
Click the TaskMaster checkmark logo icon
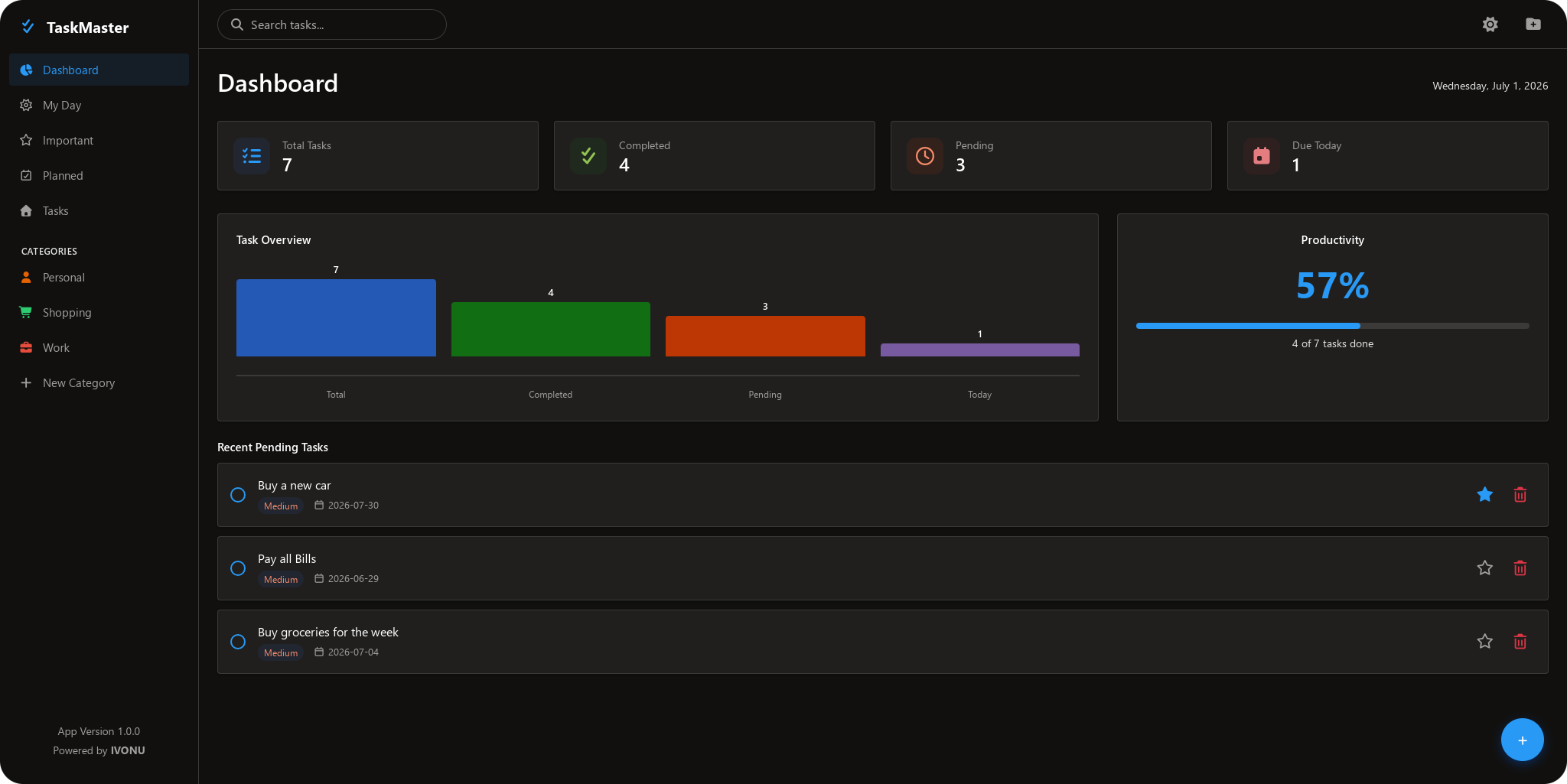click(x=28, y=27)
